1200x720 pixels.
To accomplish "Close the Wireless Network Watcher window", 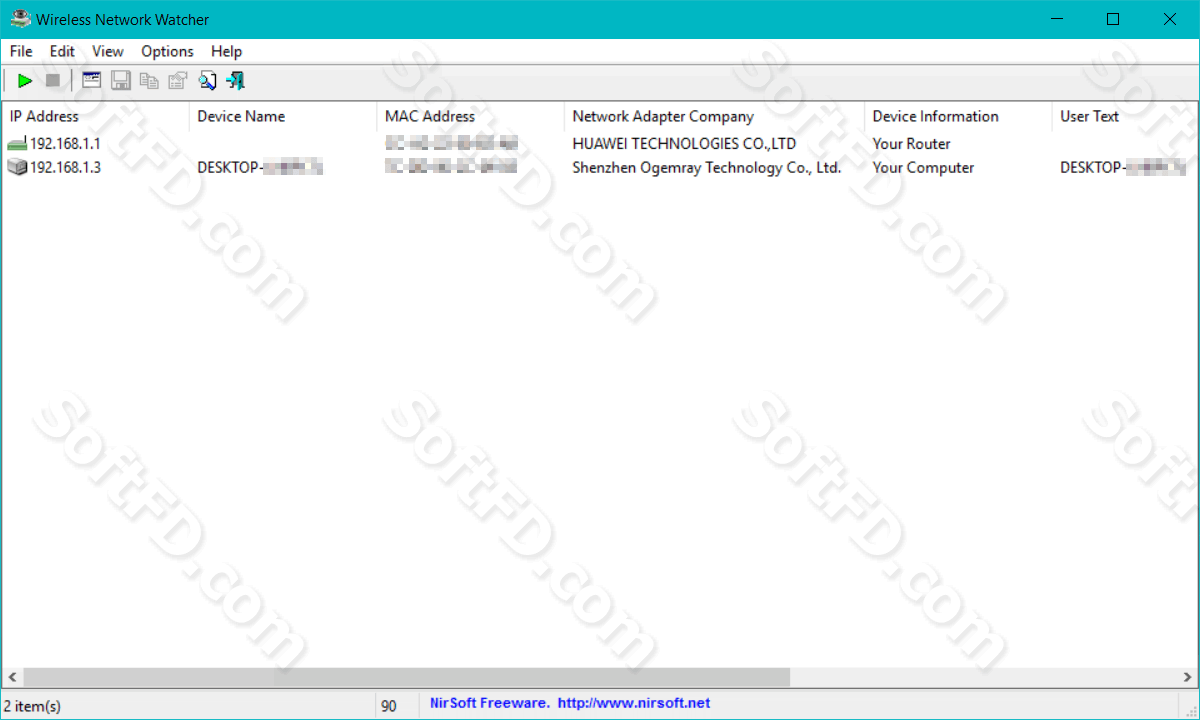I will [x=1169, y=19].
